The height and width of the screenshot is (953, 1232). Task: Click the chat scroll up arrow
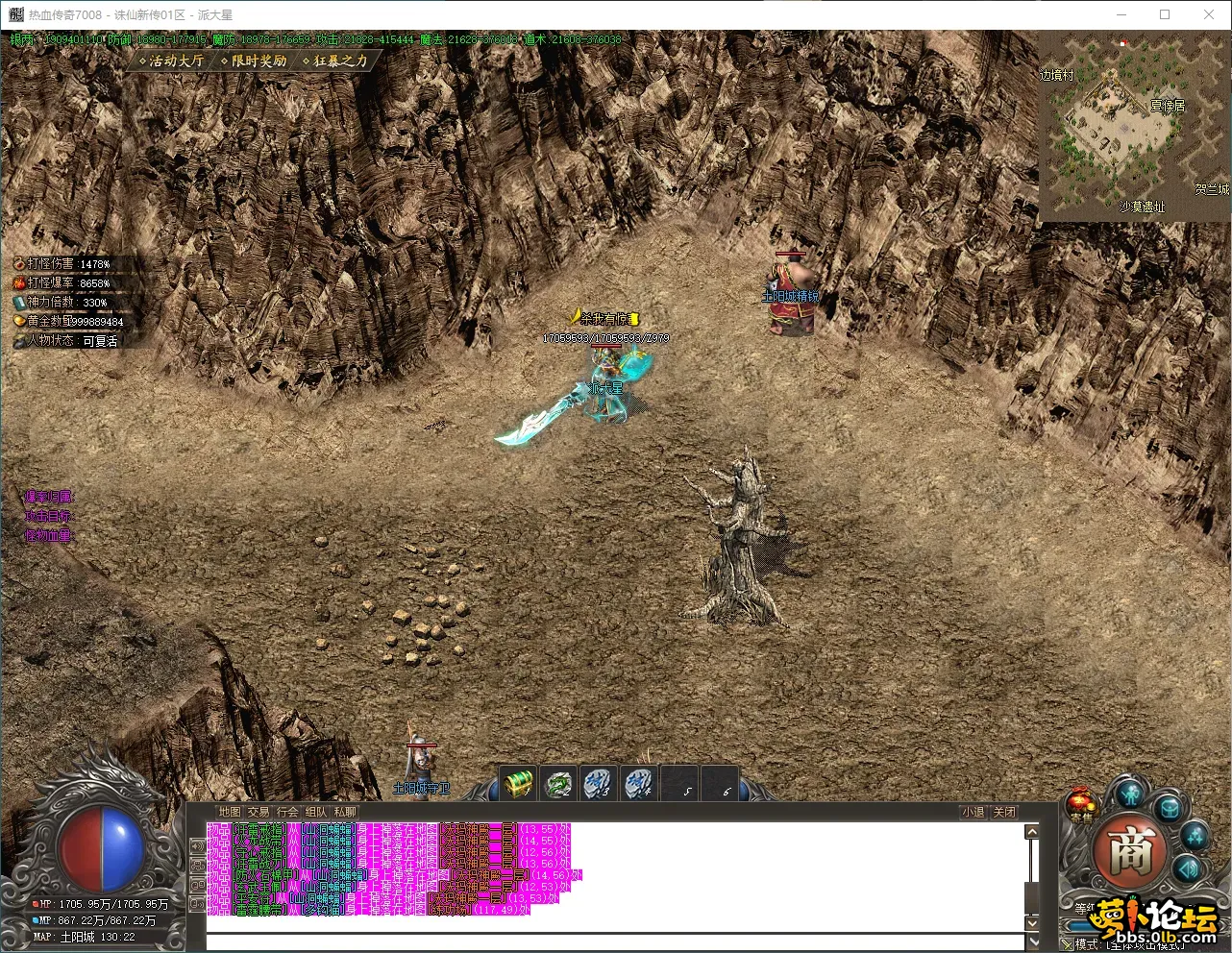click(1032, 832)
